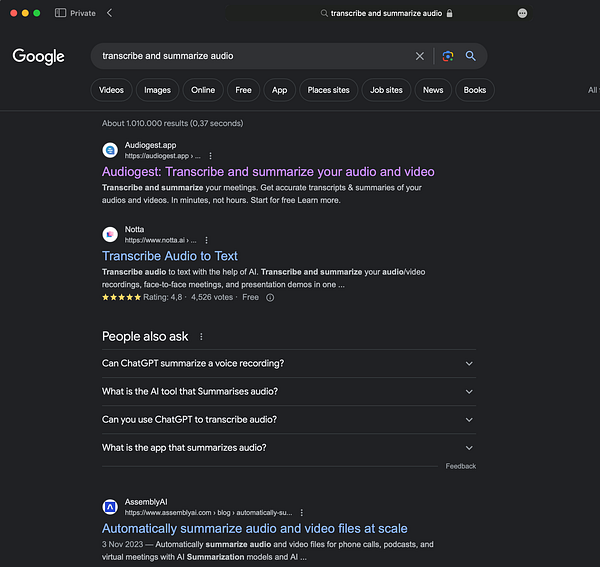This screenshot has width=600, height=567.
Task: Click the Google logo
Action: tap(38, 56)
